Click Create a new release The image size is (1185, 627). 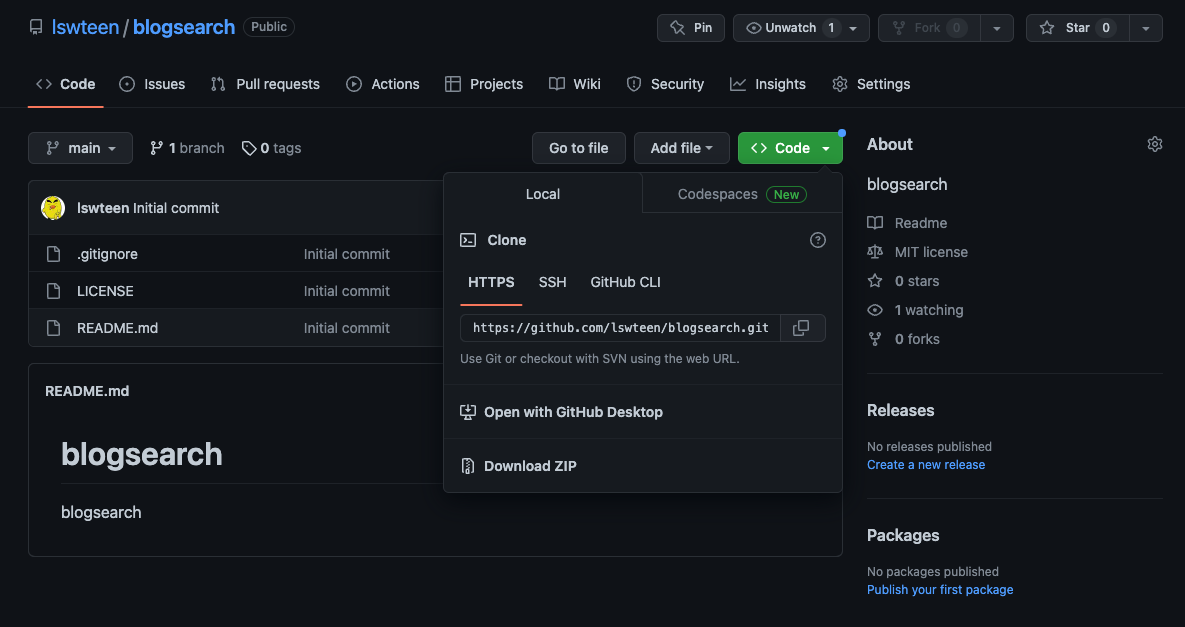926,465
